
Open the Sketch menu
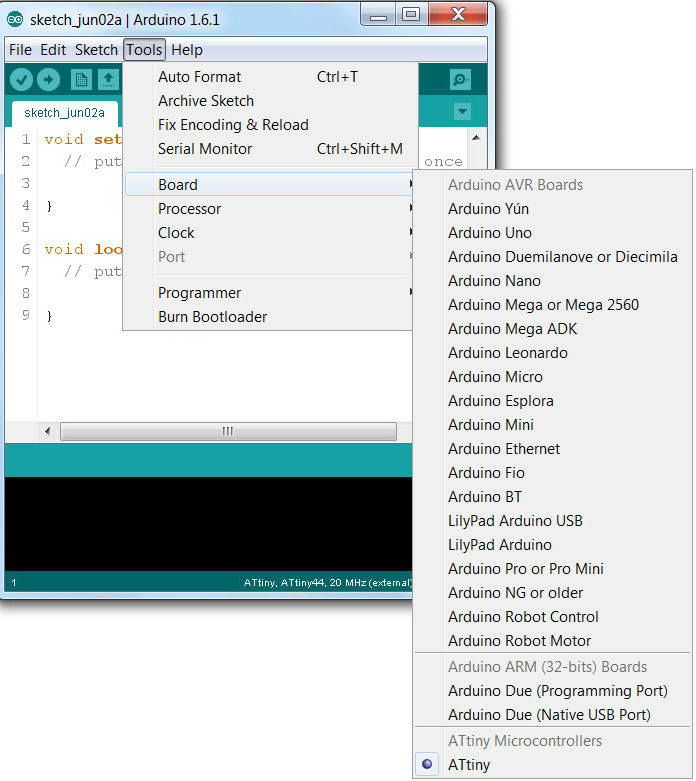[96, 50]
